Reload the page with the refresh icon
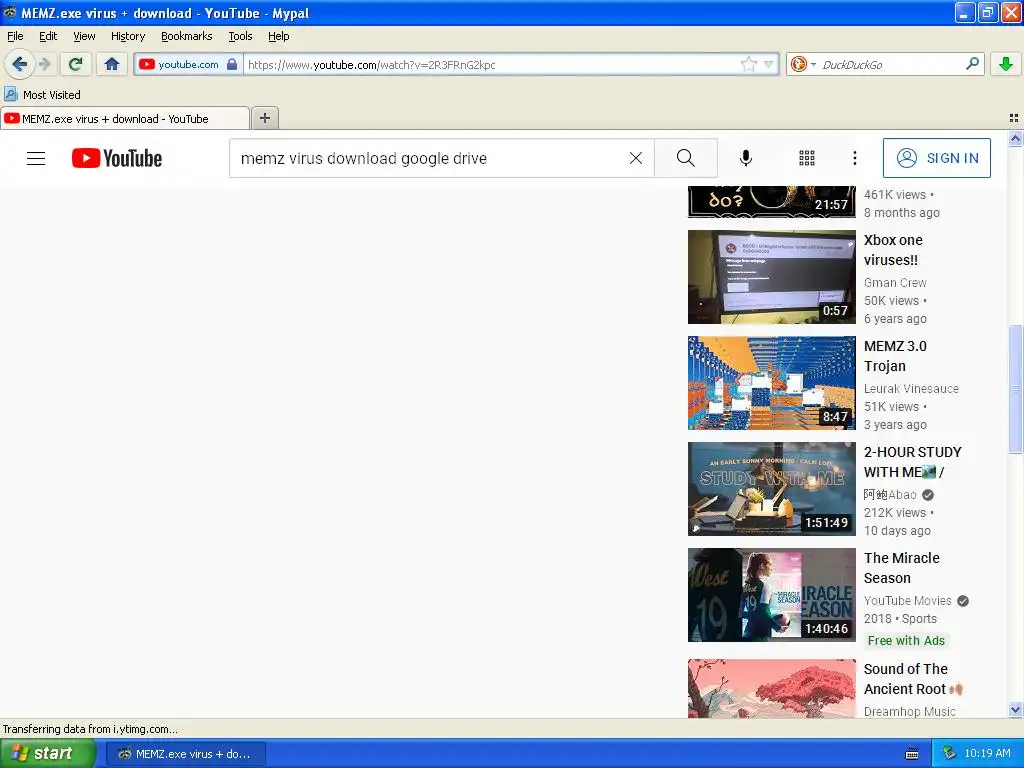1024x768 pixels. [76, 64]
